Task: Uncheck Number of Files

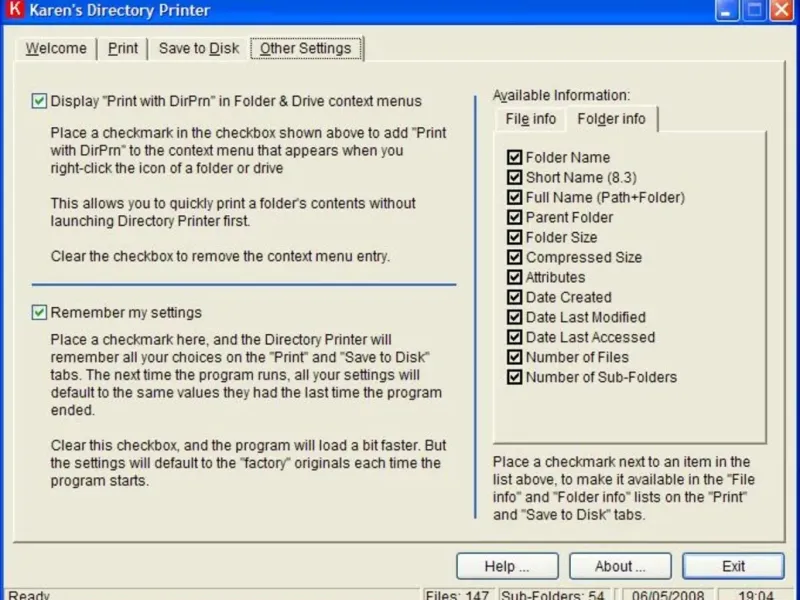Action: (x=514, y=357)
